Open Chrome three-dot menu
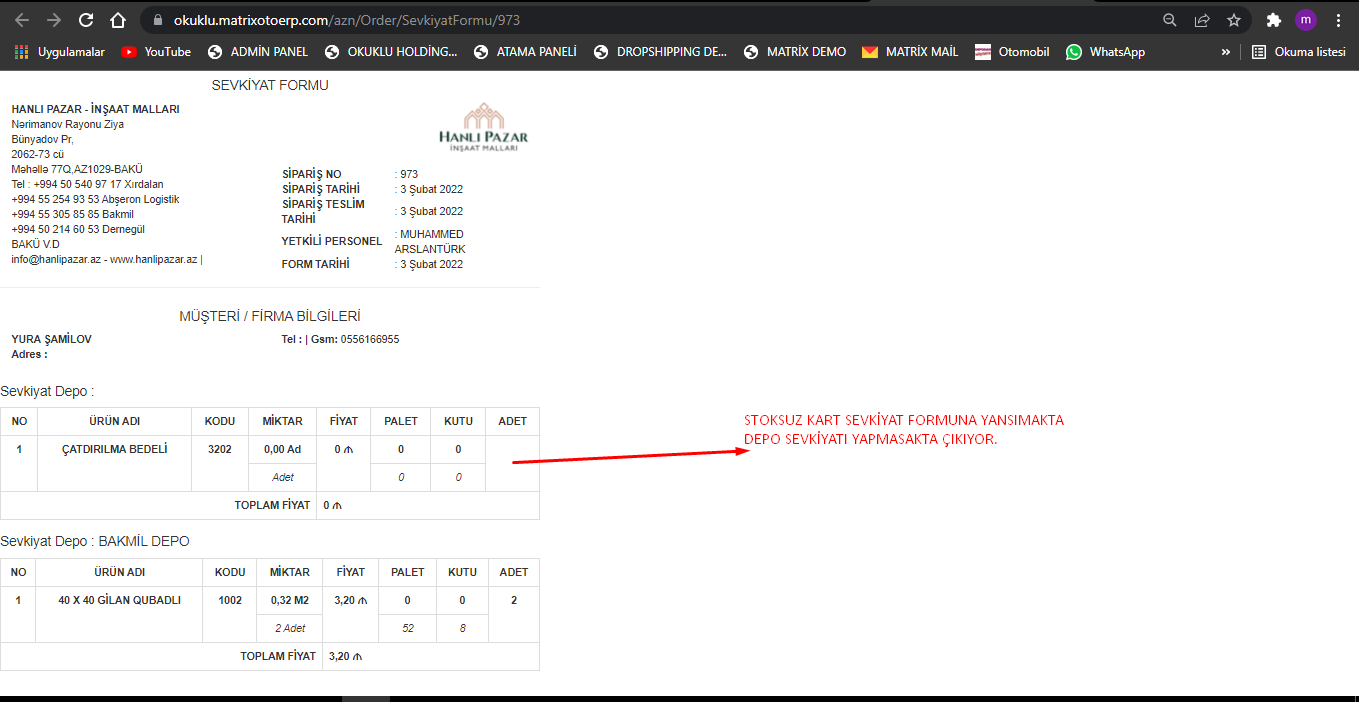Viewport: 1359px width, 702px height. [x=1338, y=20]
